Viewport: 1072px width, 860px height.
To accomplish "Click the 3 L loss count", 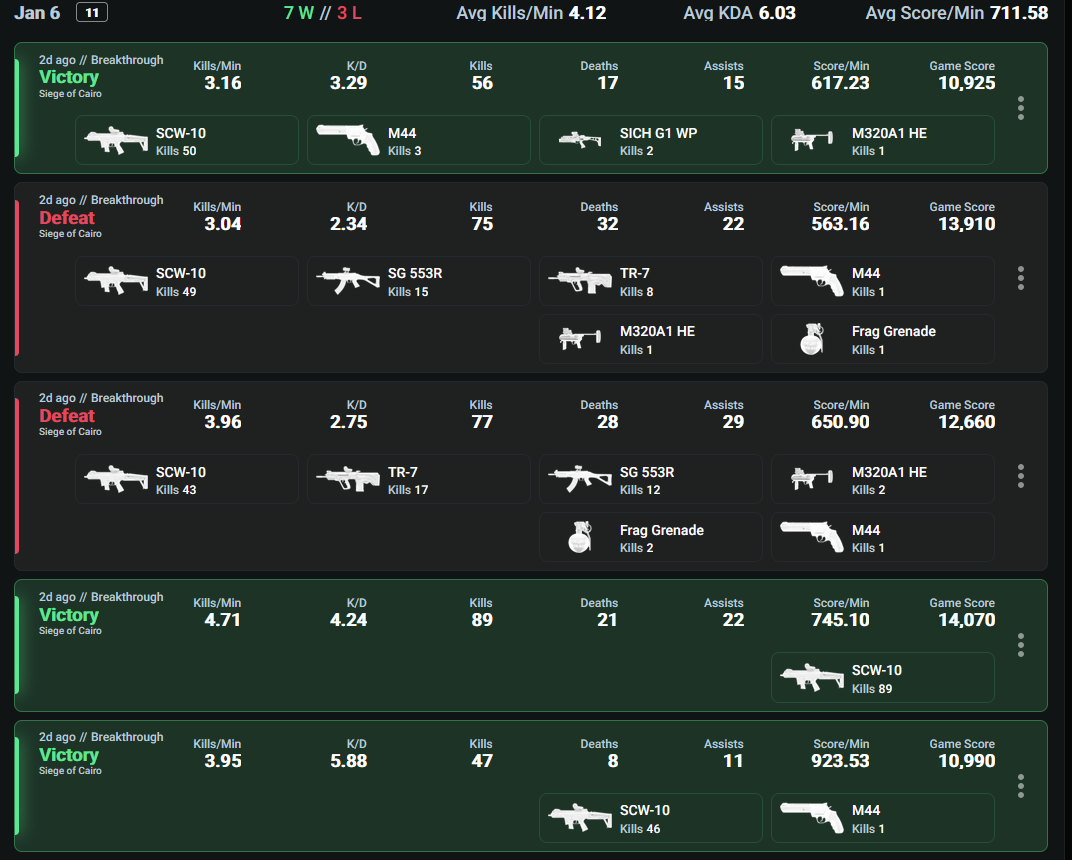I will click(349, 13).
